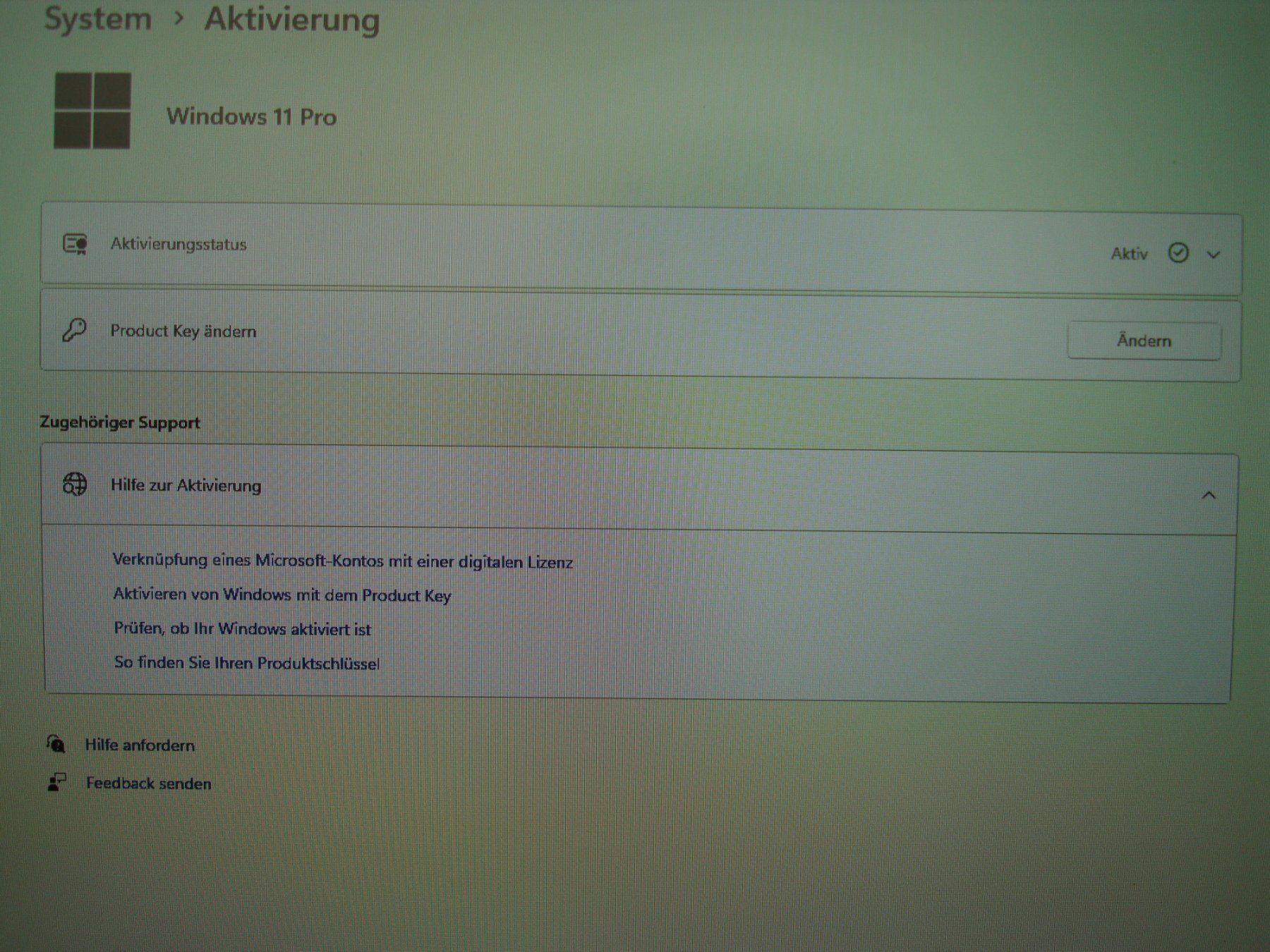The width and height of the screenshot is (1270, 952).
Task: Go back to System in breadcrumb
Action: point(98,19)
